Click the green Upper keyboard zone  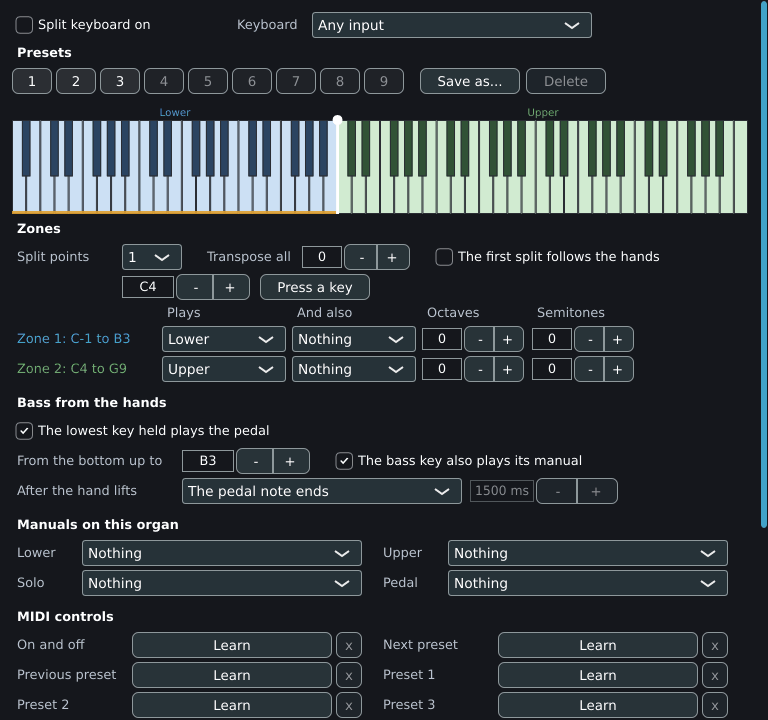coord(543,167)
